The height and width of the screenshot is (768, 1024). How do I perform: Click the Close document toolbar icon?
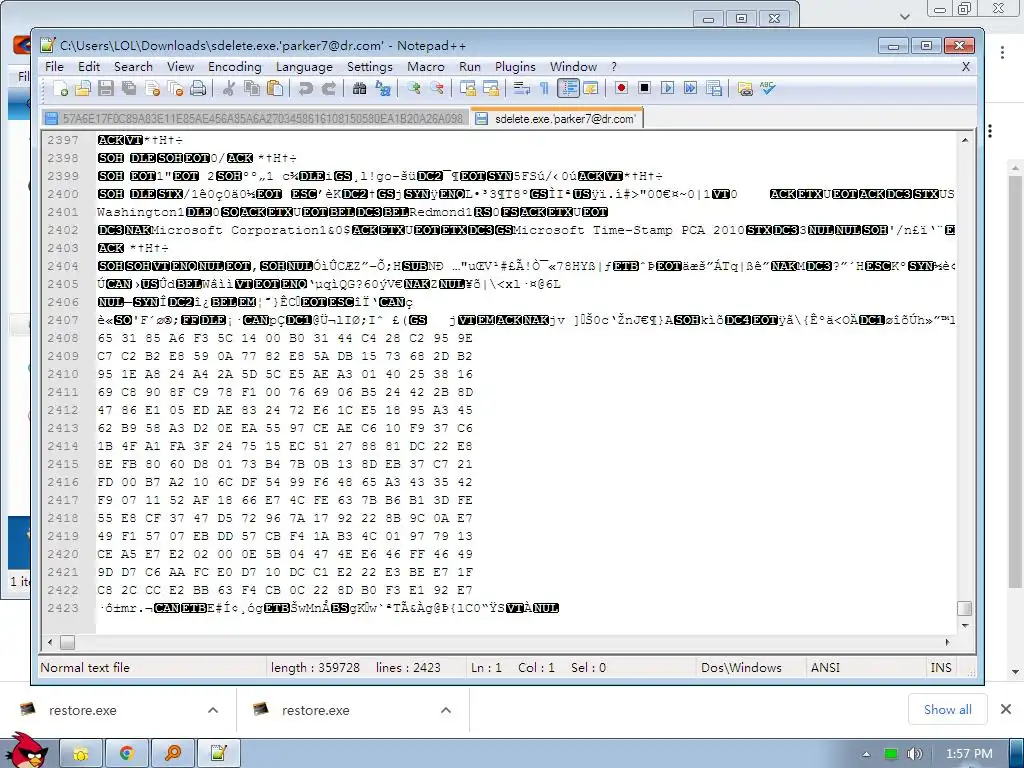tap(153, 88)
